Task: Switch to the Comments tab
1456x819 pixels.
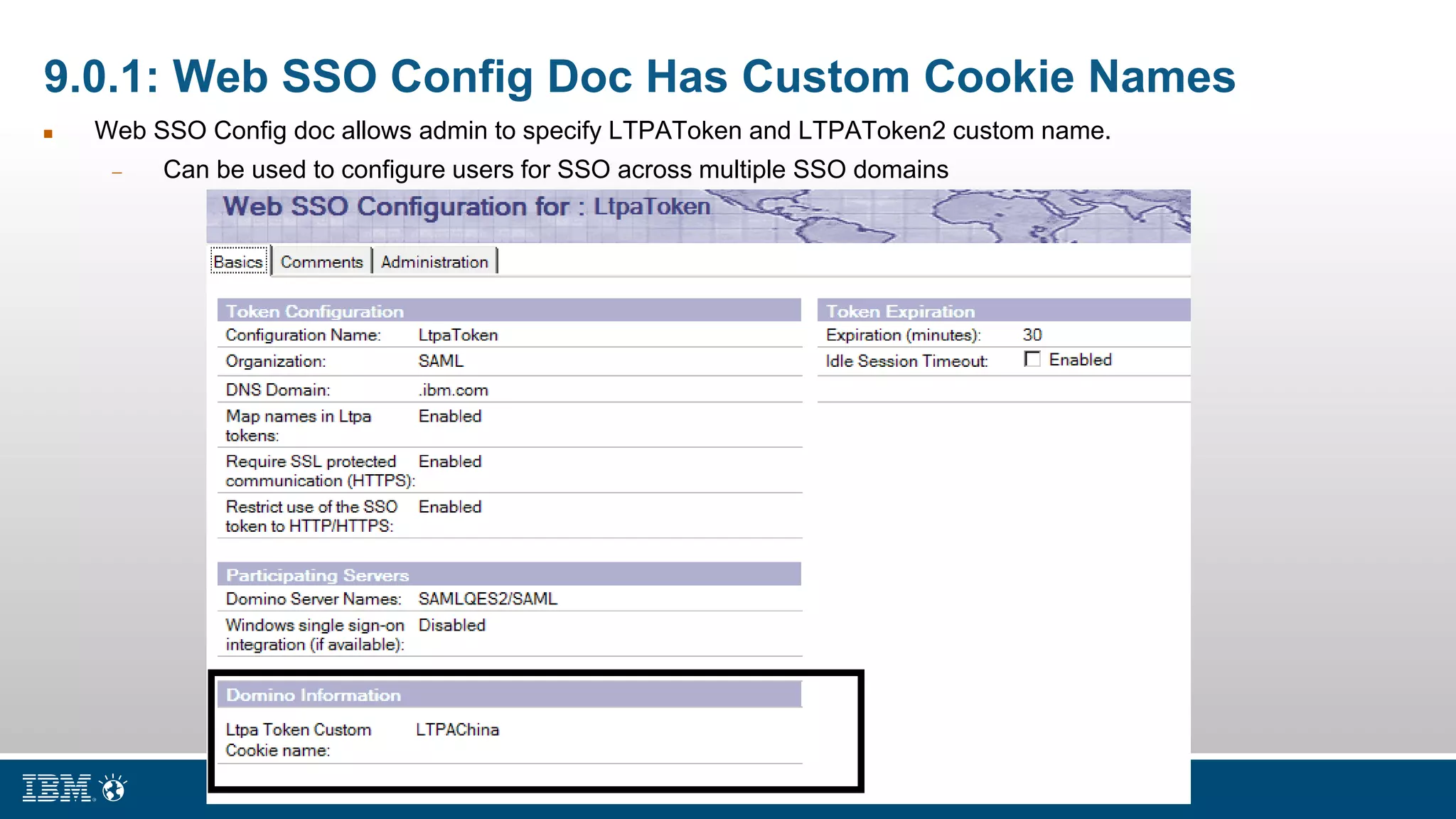Action: 322,262
